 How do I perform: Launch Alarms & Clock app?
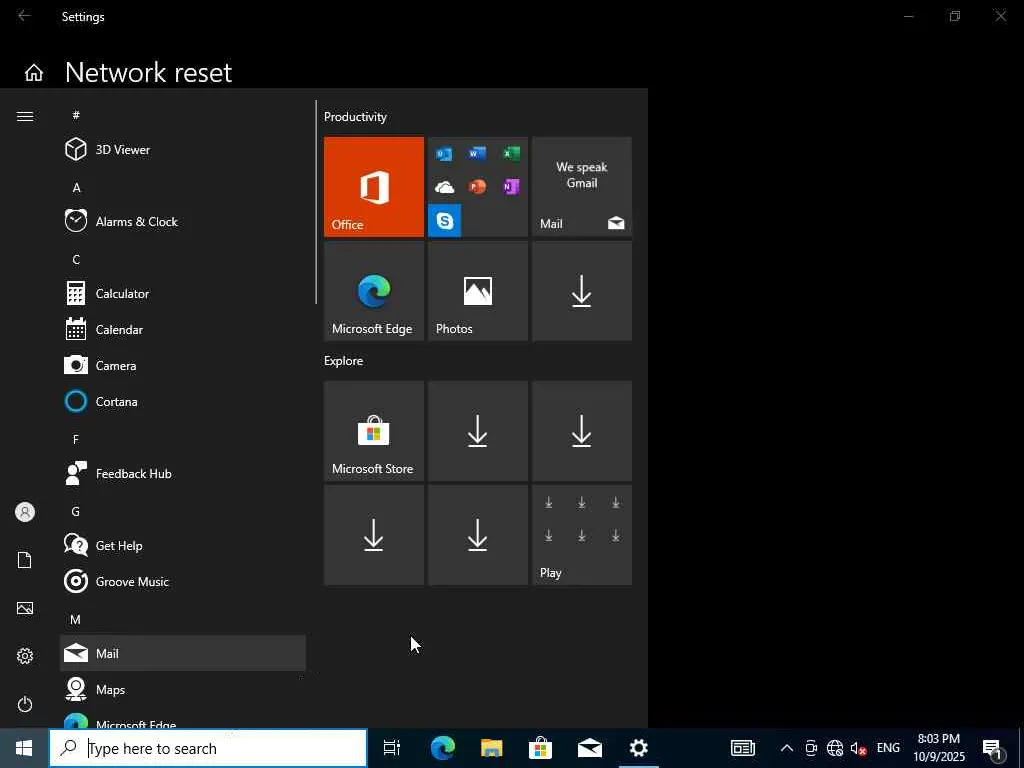183,221
